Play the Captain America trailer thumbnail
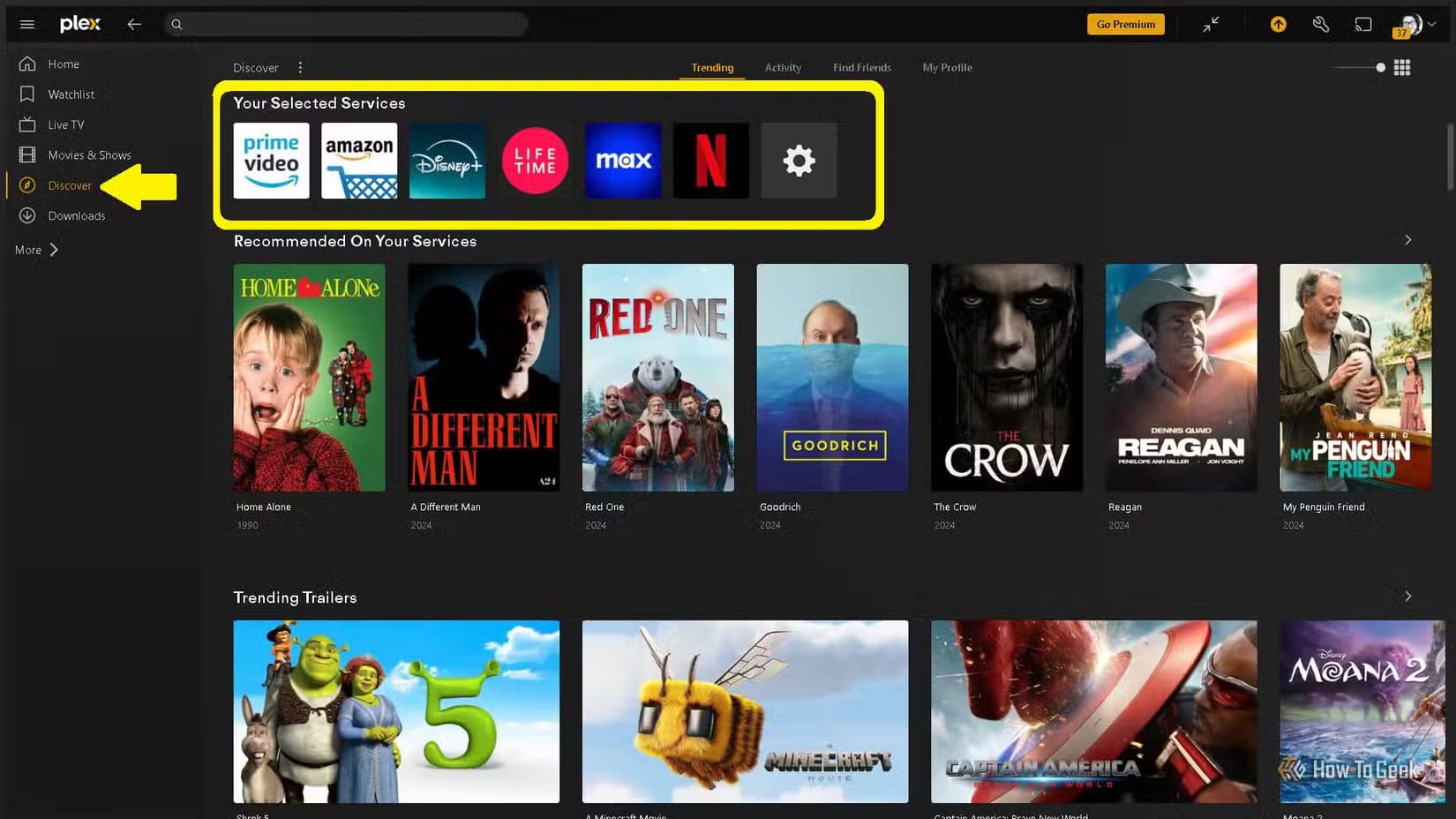The image size is (1456, 819). [1094, 712]
